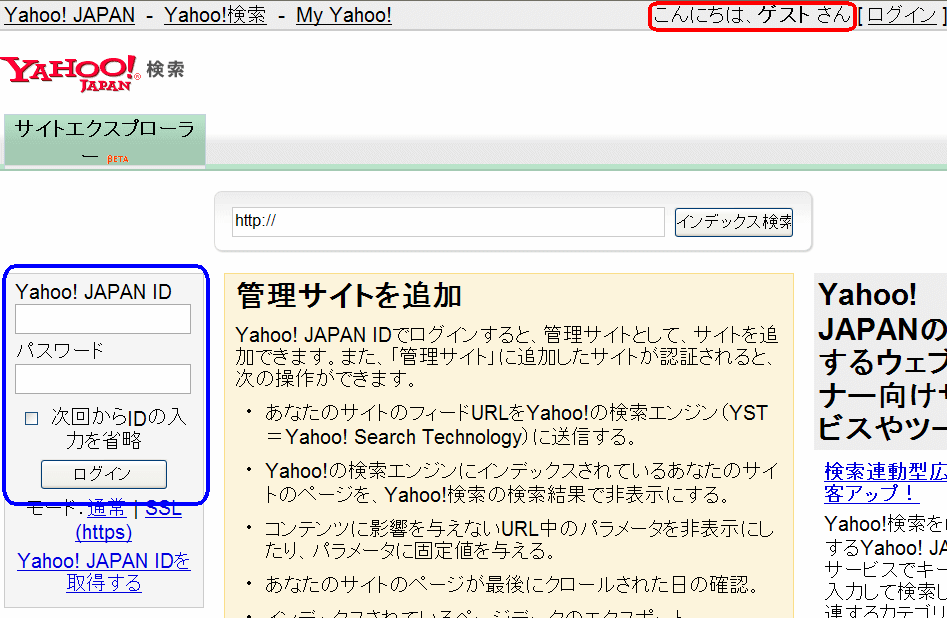Viewport: 947px width, 618px height.
Task: Click the Yahoo! JAPAN logo
Action: pos(70,73)
